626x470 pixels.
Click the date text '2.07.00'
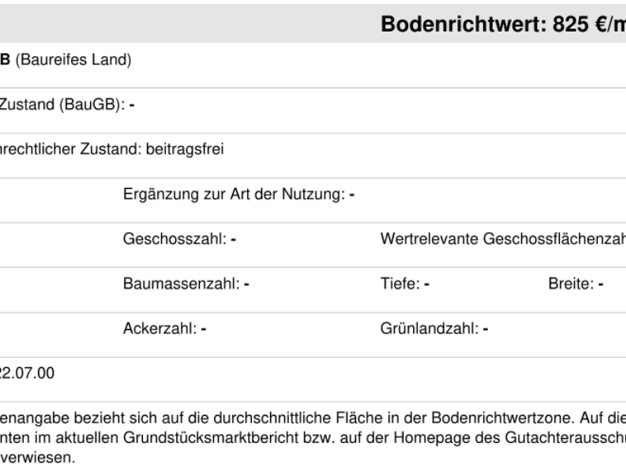coord(27,373)
